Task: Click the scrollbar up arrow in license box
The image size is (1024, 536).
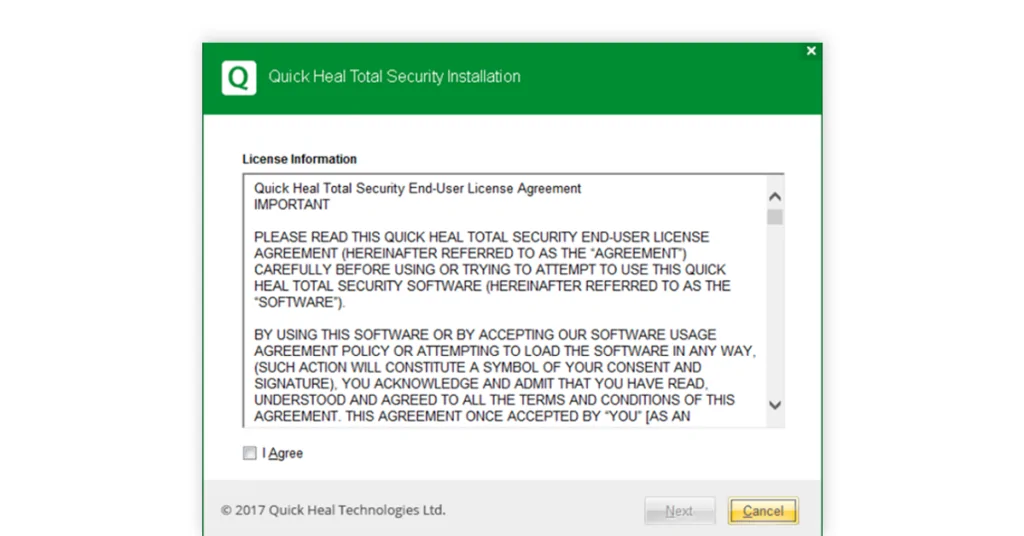Action: pyautogui.click(x=775, y=197)
